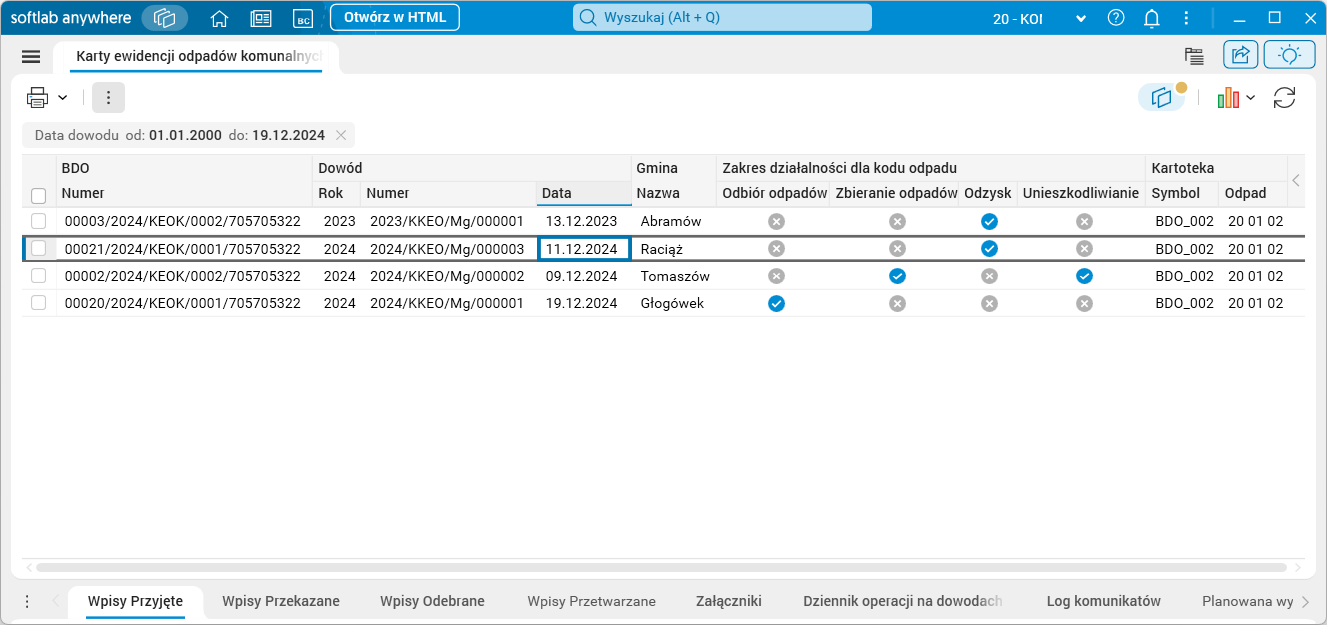
Task: Click Odbiór odpadów X icon for Abramów
Action: [x=776, y=221]
